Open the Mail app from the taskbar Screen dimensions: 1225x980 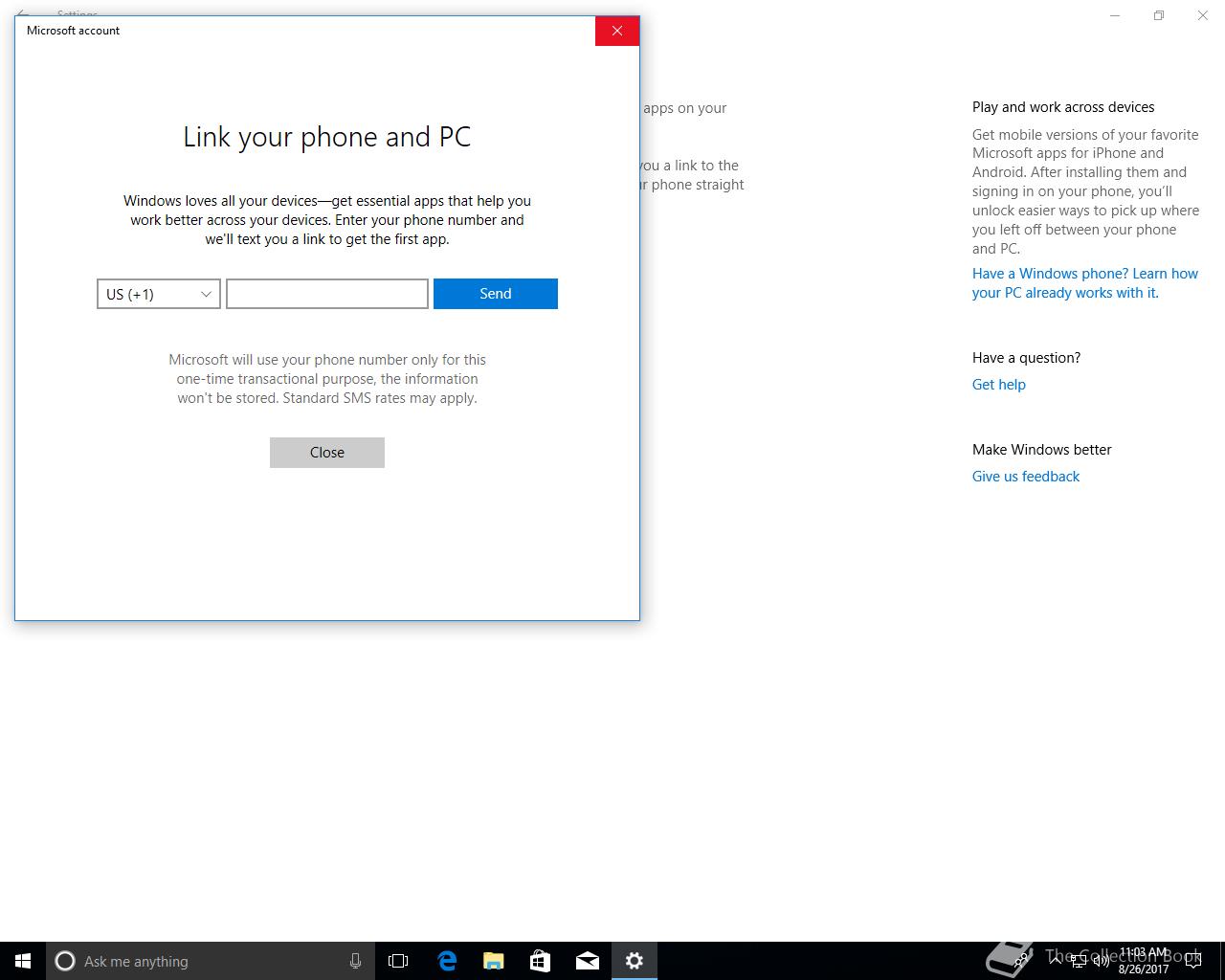pos(587,961)
